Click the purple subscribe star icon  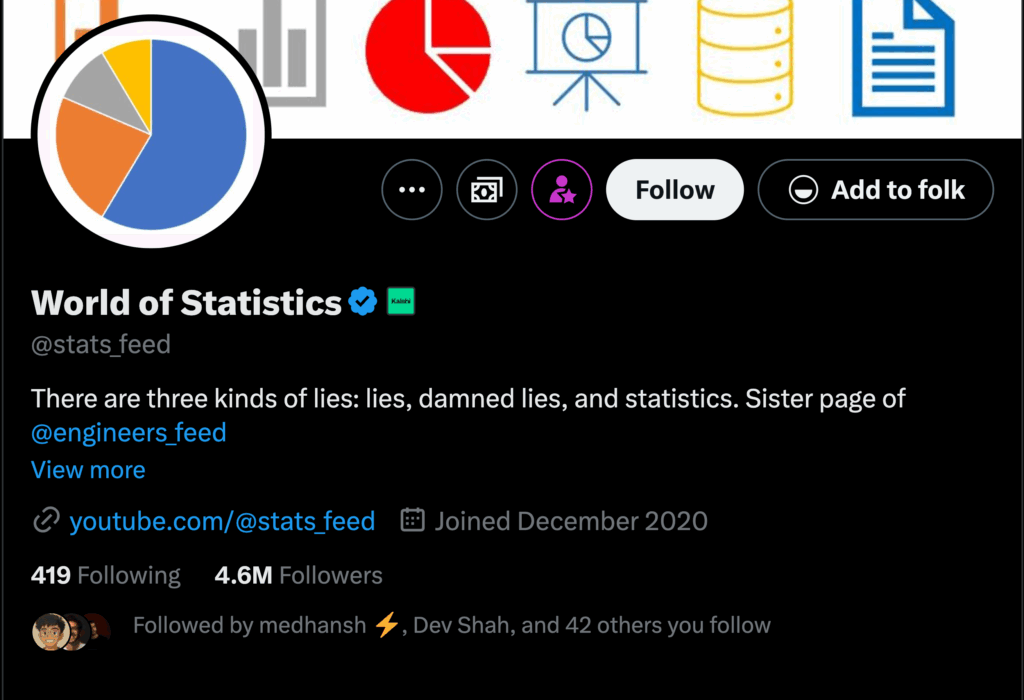coord(562,190)
